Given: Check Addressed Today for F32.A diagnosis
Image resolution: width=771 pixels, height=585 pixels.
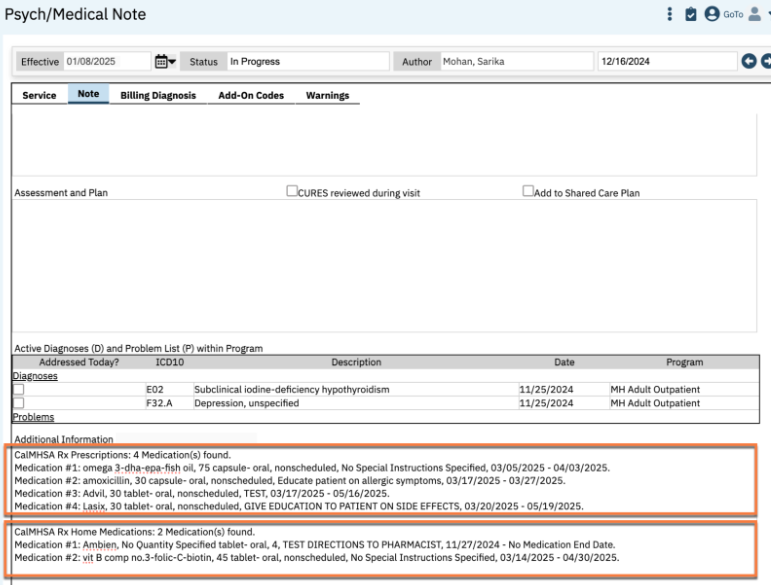Looking at the screenshot, I should (19, 403).
